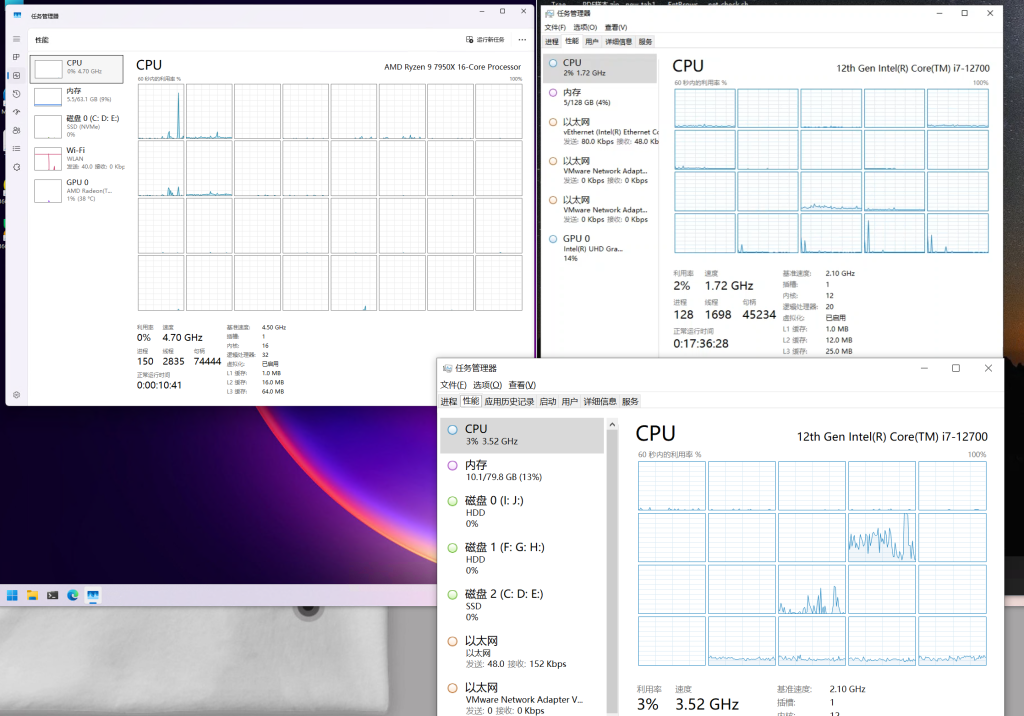Open the terminal icon on the taskbar
Viewport: 1024px width, 716px height.
pos(52,595)
